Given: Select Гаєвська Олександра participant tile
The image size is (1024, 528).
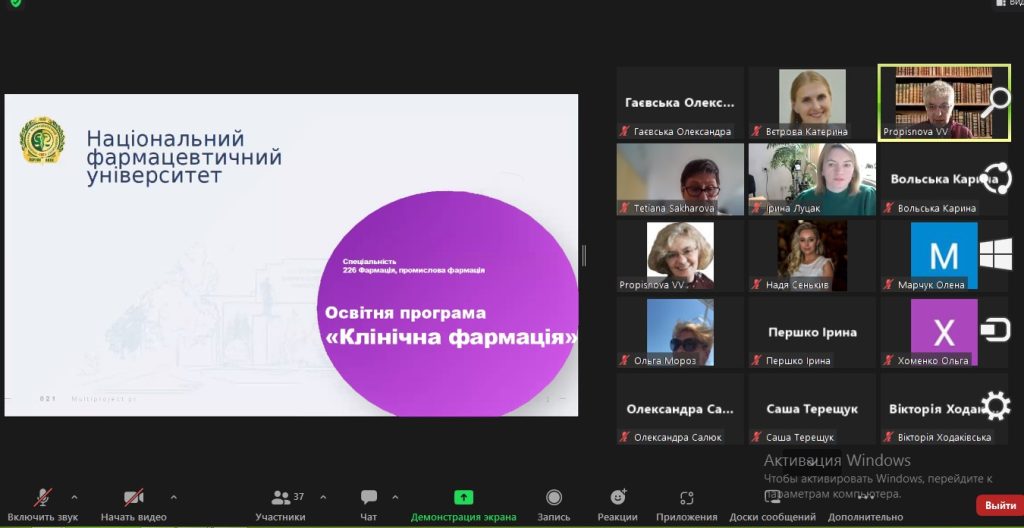Looking at the screenshot, I should pos(680,103).
